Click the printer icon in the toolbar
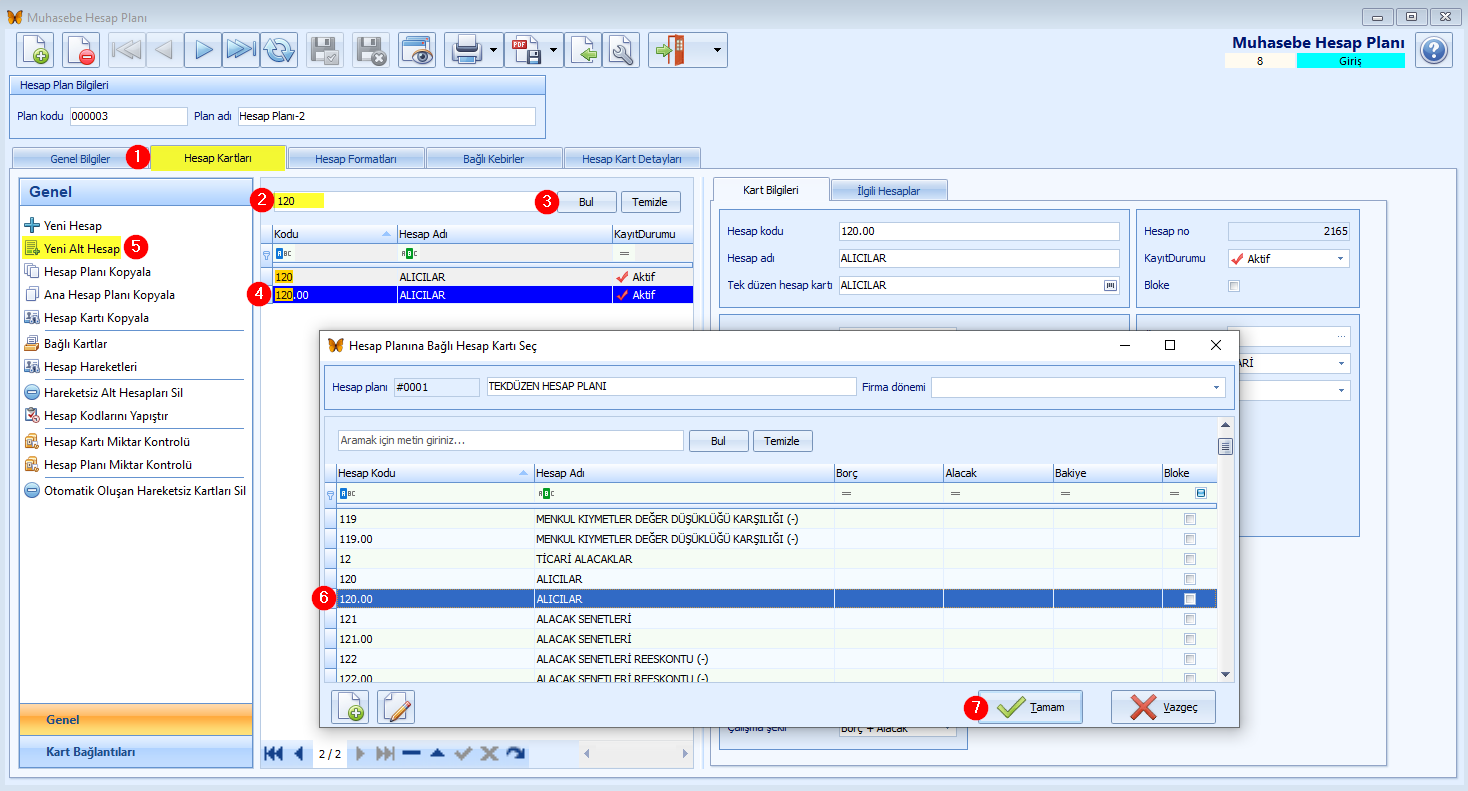The image size is (1468, 791). (467, 50)
